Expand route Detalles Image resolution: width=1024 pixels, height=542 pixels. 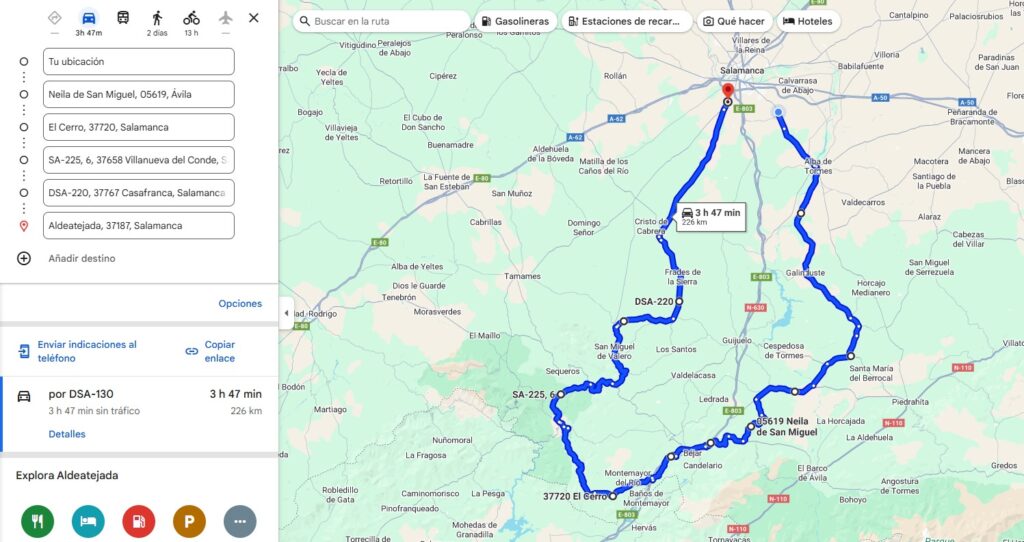click(67, 434)
